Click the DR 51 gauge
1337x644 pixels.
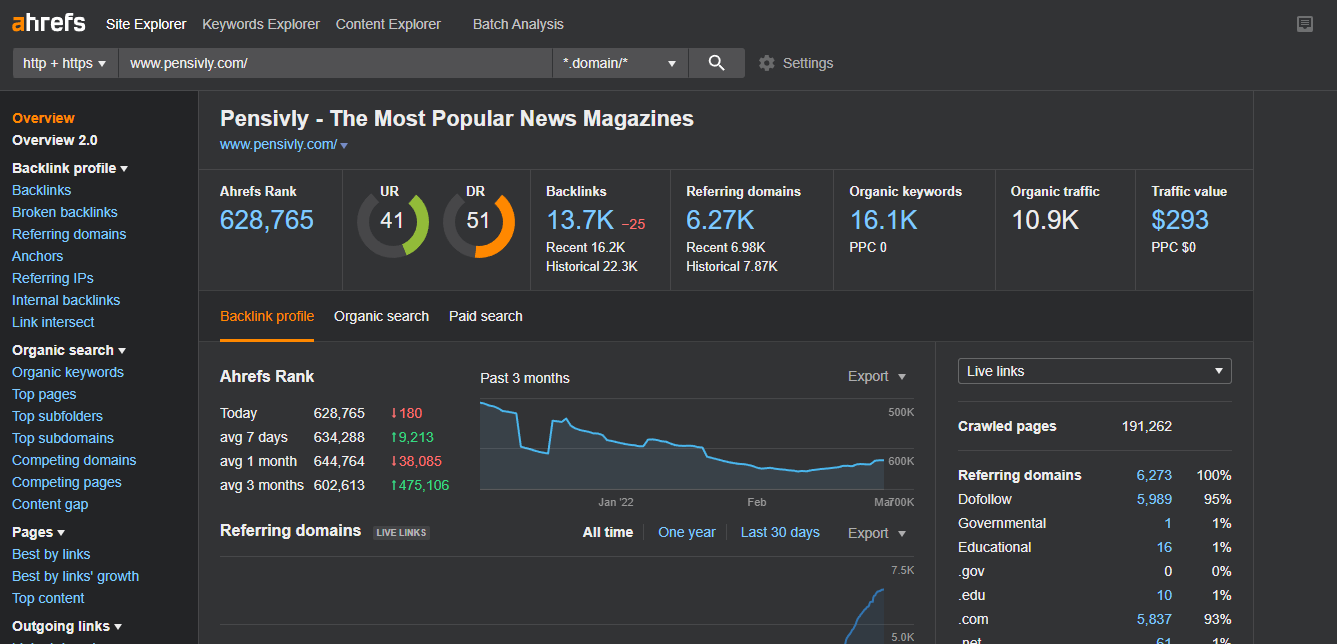click(478, 221)
